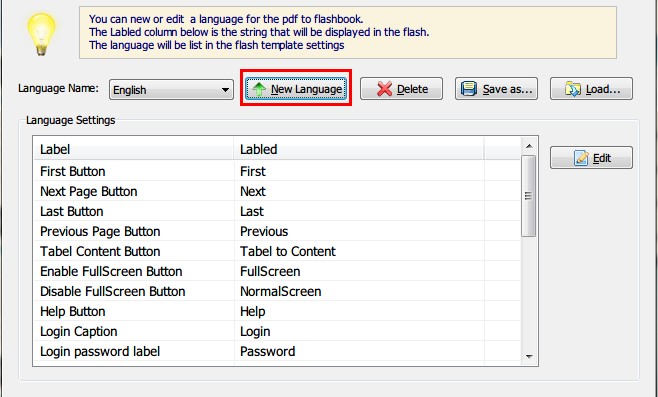Click the floppy disk Save as icon

click(x=469, y=89)
